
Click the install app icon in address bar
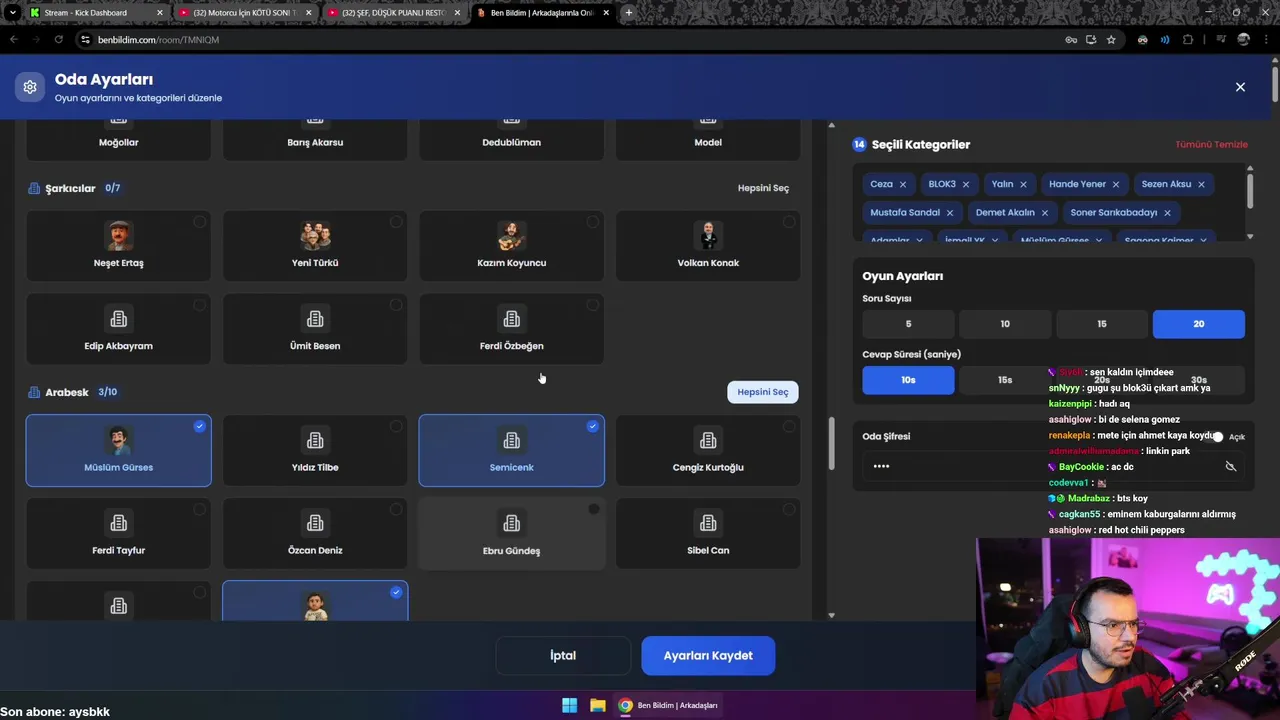coord(1091,39)
